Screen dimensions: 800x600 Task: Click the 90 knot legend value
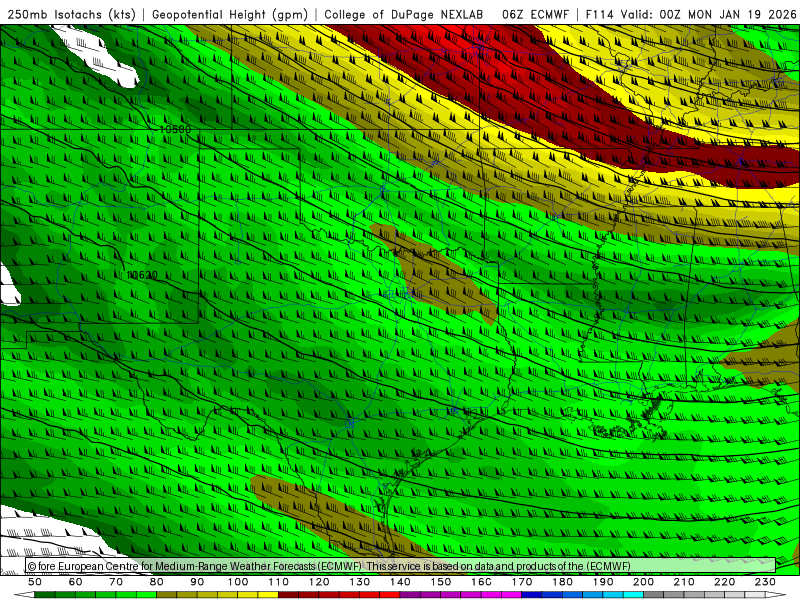(x=197, y=582)
